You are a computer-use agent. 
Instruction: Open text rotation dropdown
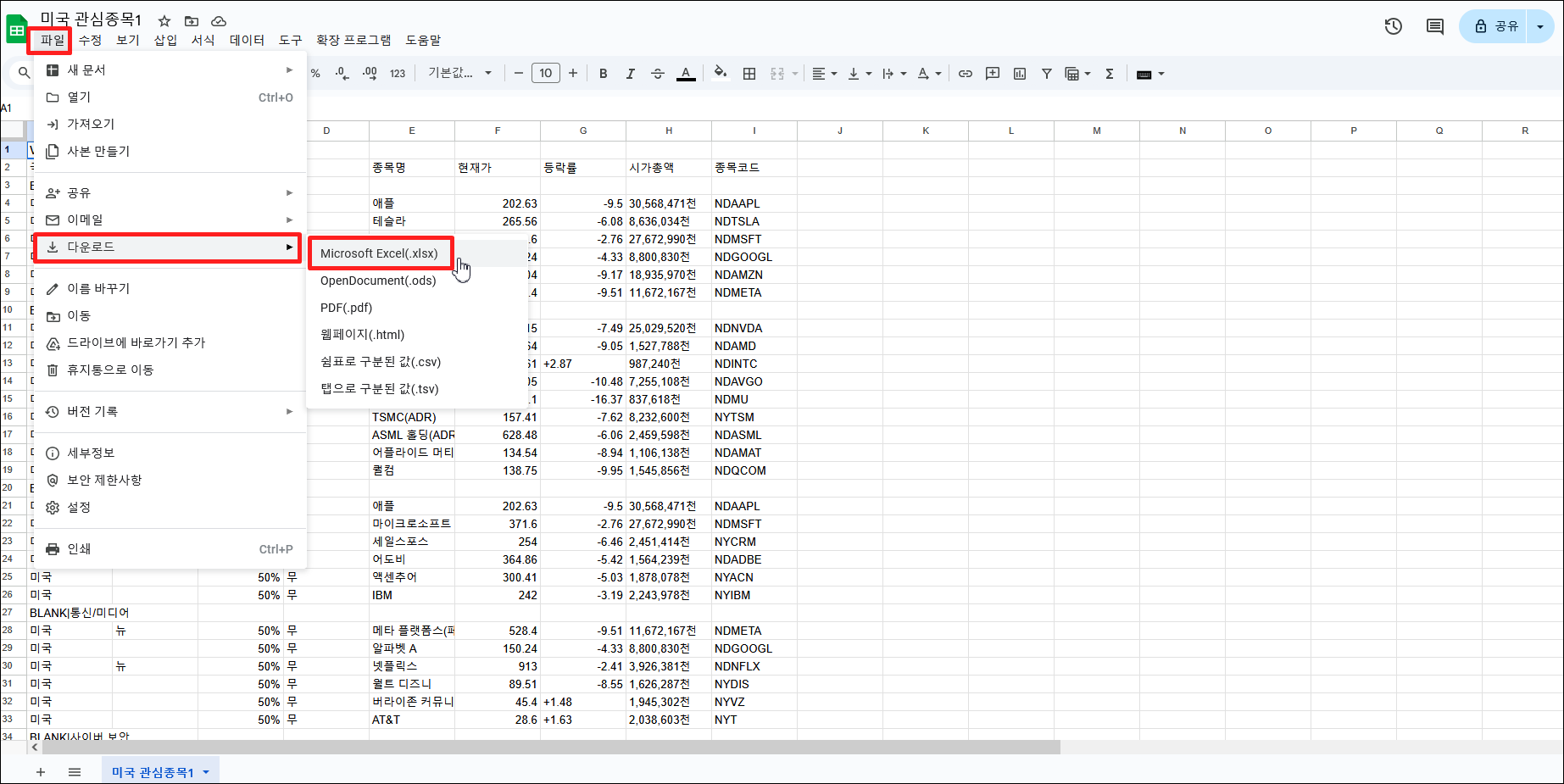coord(929,74)
